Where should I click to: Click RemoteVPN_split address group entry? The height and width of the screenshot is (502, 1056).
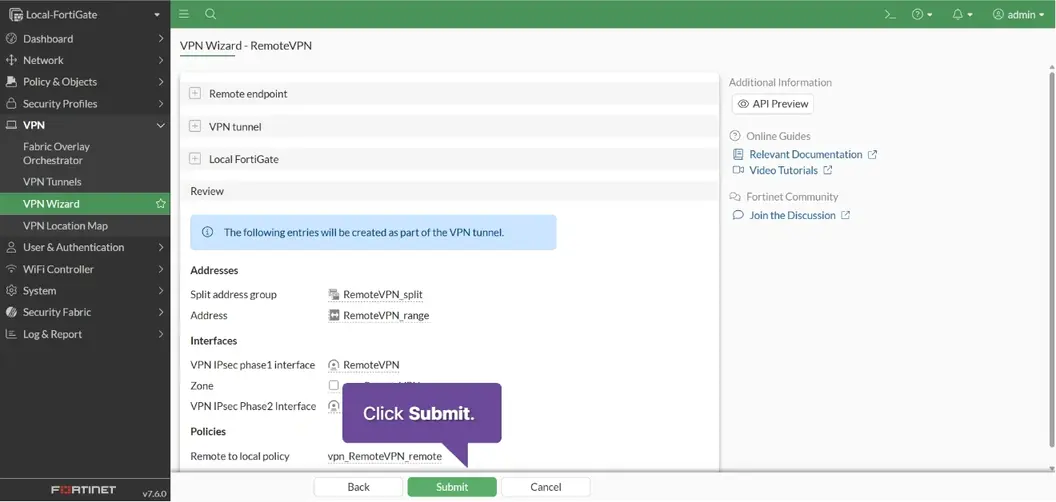pos(376,294)
